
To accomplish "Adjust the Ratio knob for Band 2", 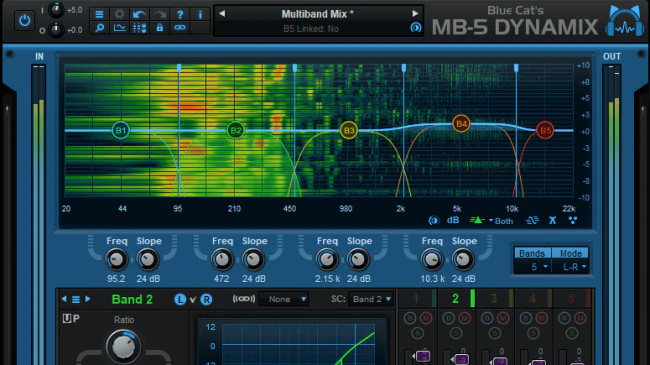I will click(124, 346).
